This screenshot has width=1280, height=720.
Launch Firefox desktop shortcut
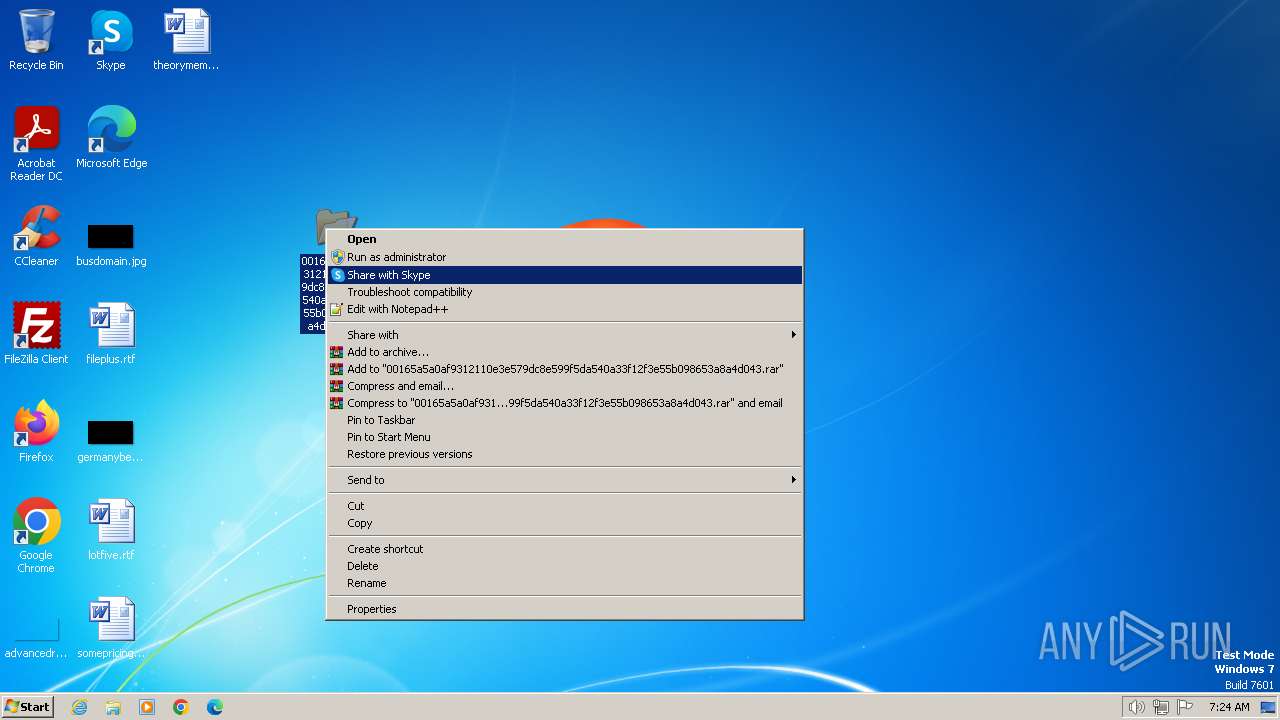(x=36, y=432)
